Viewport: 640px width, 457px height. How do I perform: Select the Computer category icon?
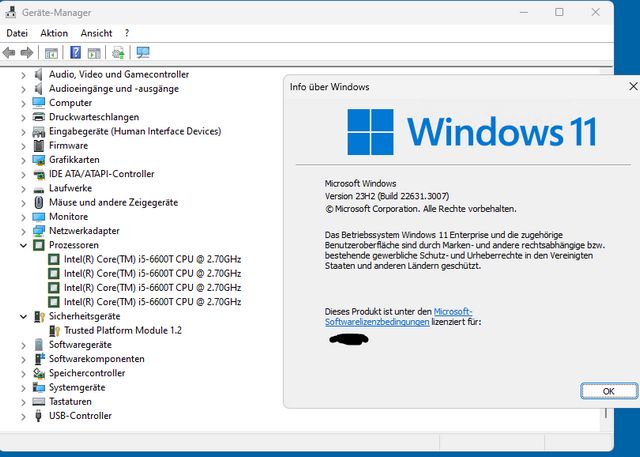39,103
